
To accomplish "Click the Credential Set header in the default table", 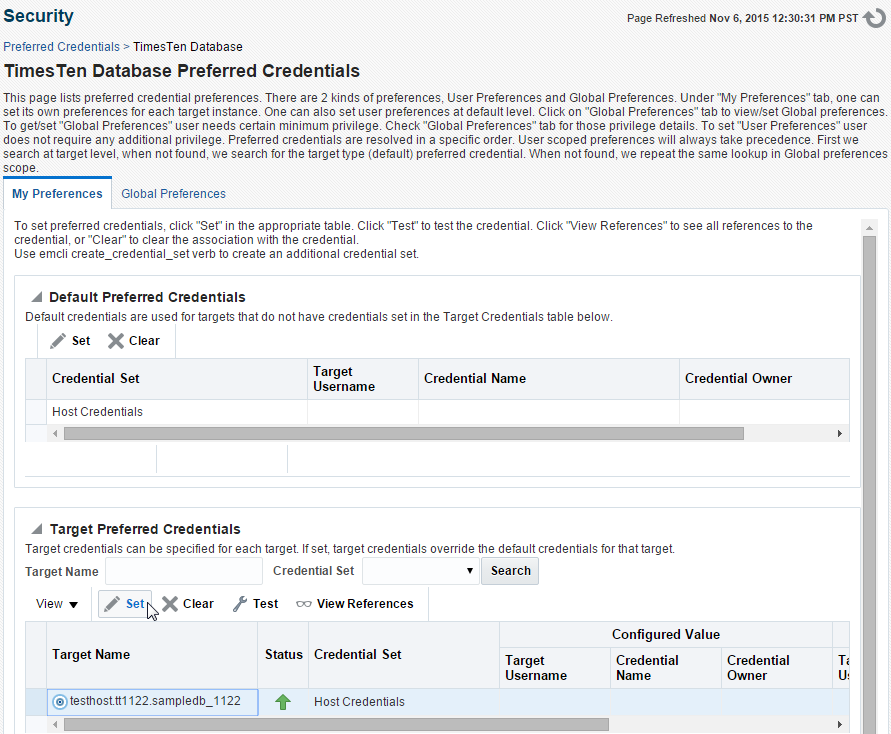I will 177,379.
